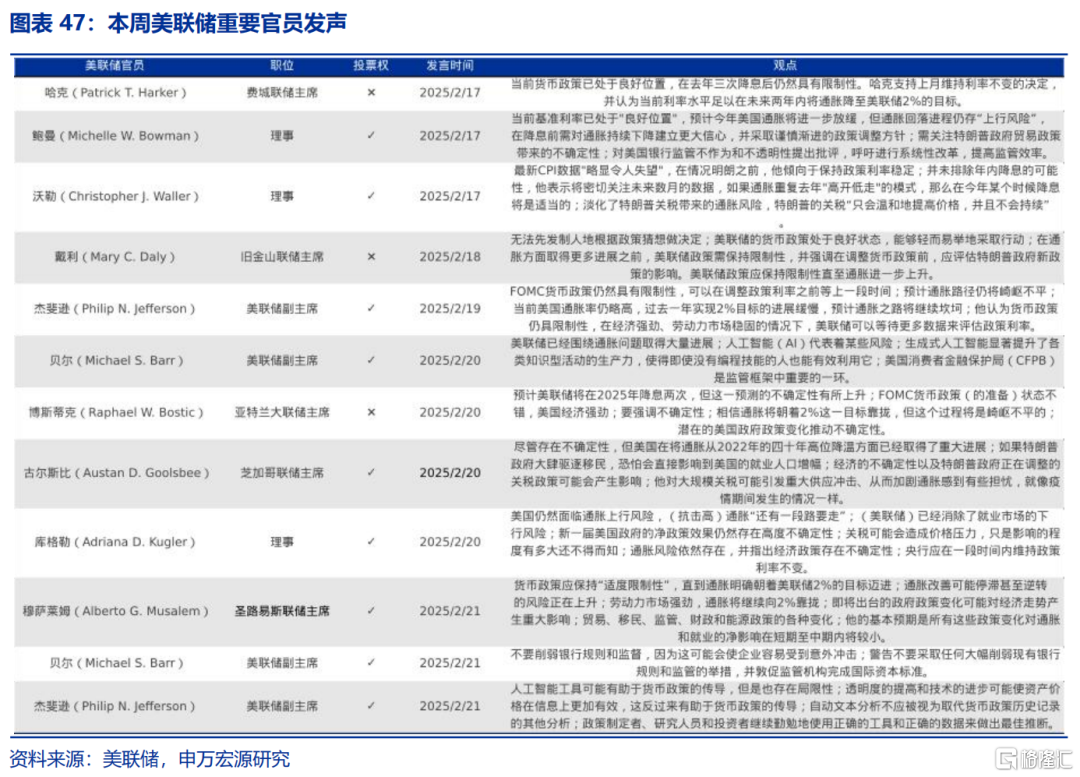1080x777 pixels.
Task: Select Michael S. Barr in the 2025/2/20 row
Action: pyautogui.click(x=115, y=360)
